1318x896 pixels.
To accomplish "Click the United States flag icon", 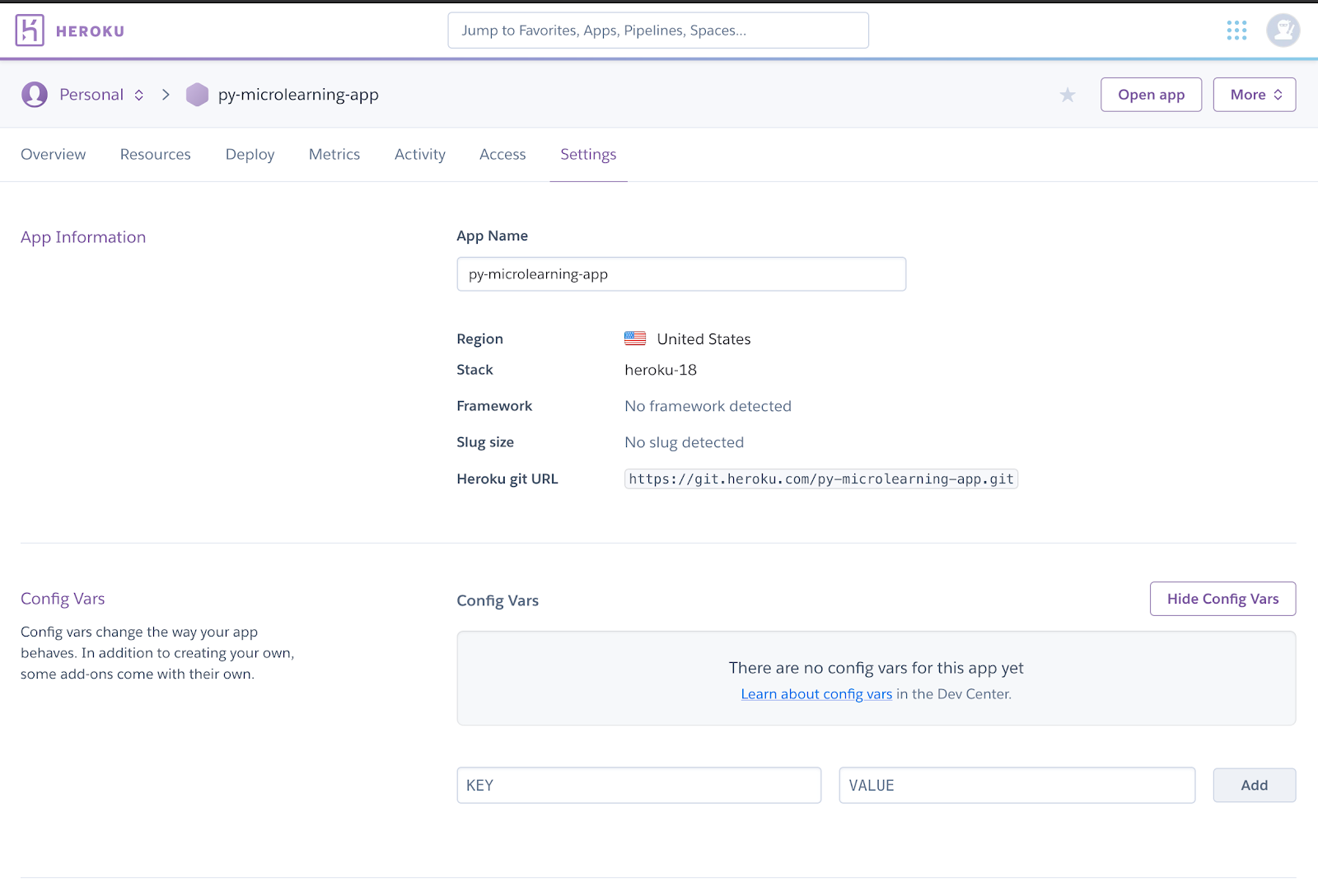I will pyautogui.click(x=635, y=338).
